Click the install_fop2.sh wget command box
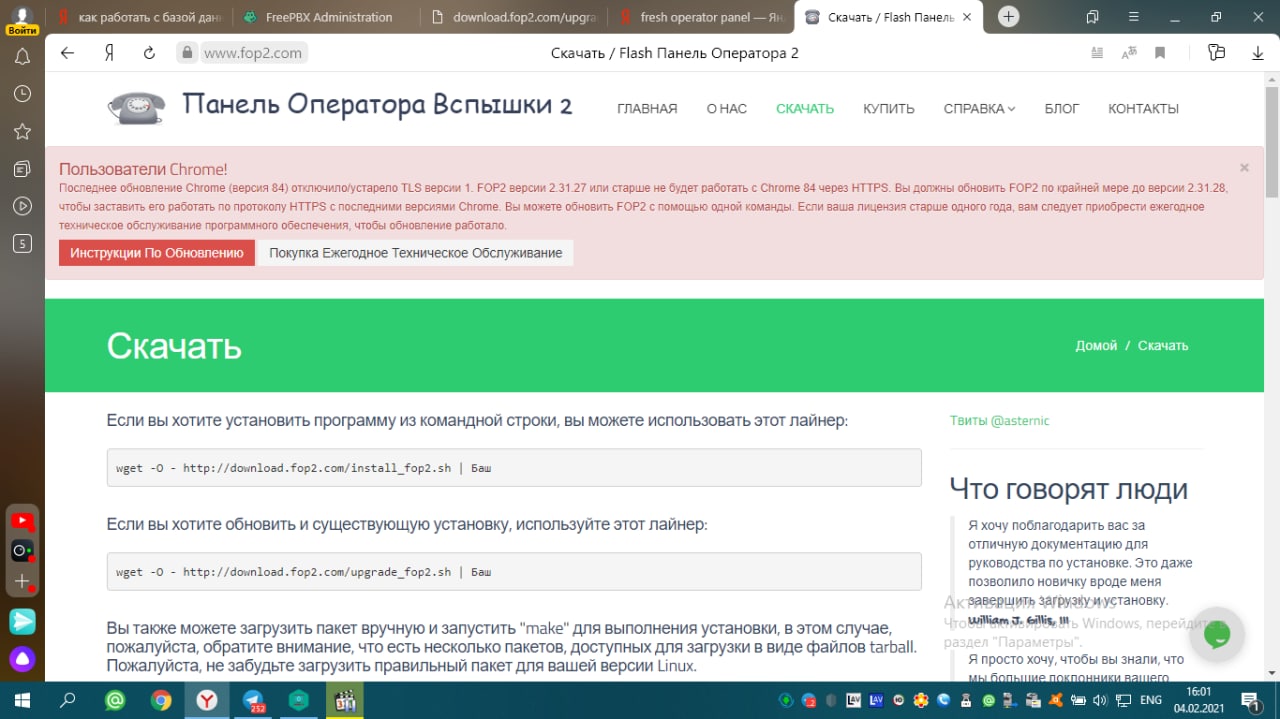 pos(514,468)
